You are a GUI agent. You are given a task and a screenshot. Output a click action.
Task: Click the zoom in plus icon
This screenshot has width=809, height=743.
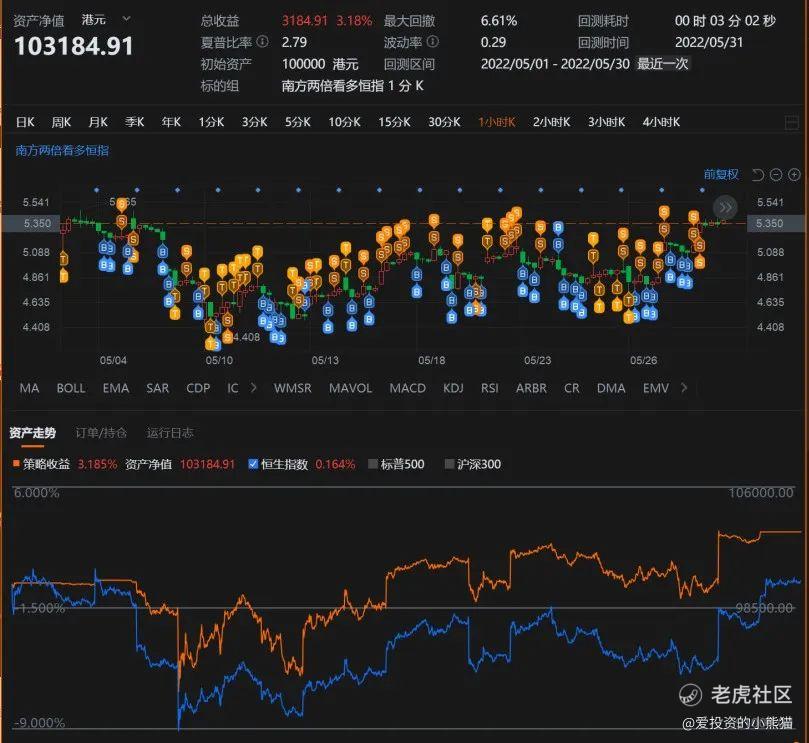(x=795, y=175)
